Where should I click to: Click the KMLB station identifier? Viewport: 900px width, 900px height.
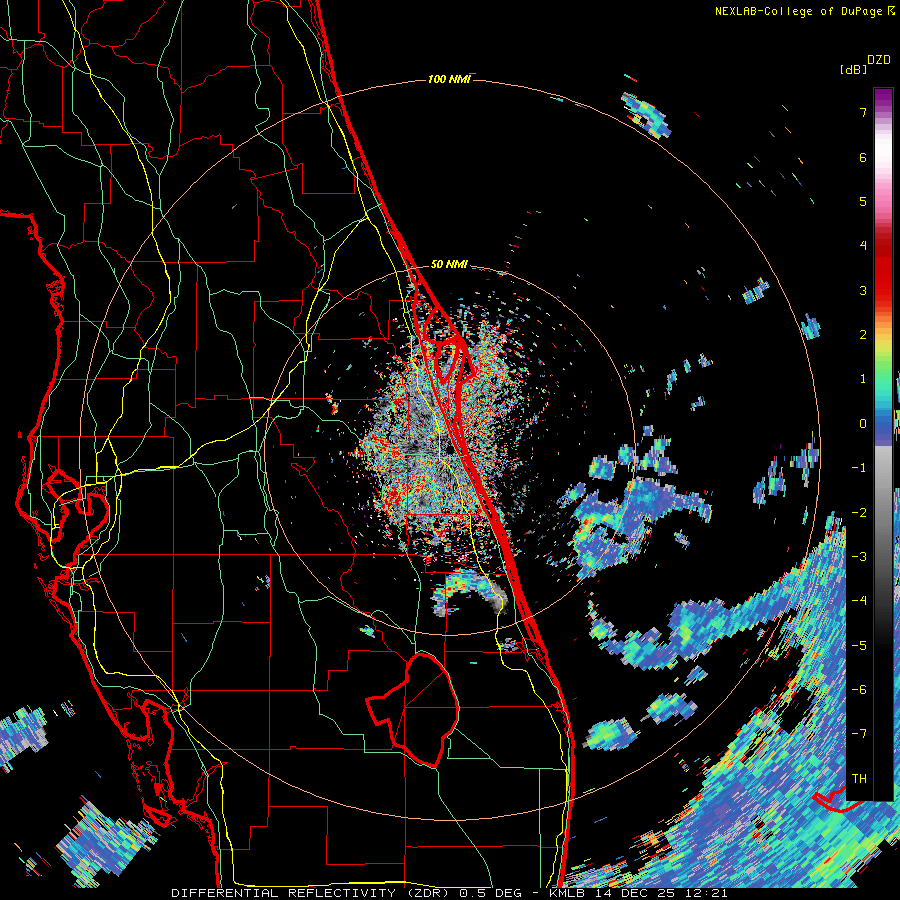pyautogui.click(x=568, y=893)
